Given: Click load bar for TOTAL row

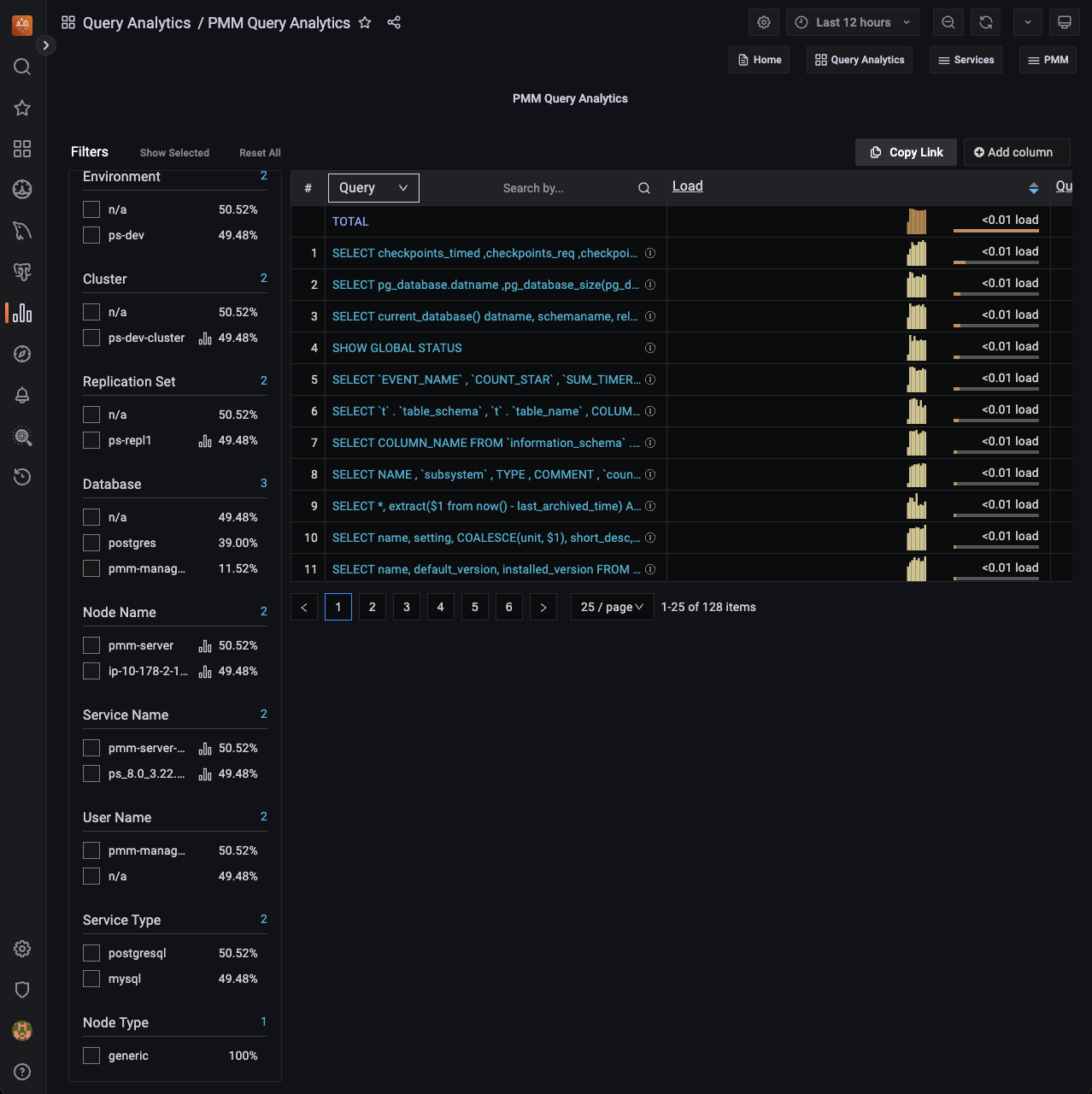Looking at the screenshot, I should [996, 231].
